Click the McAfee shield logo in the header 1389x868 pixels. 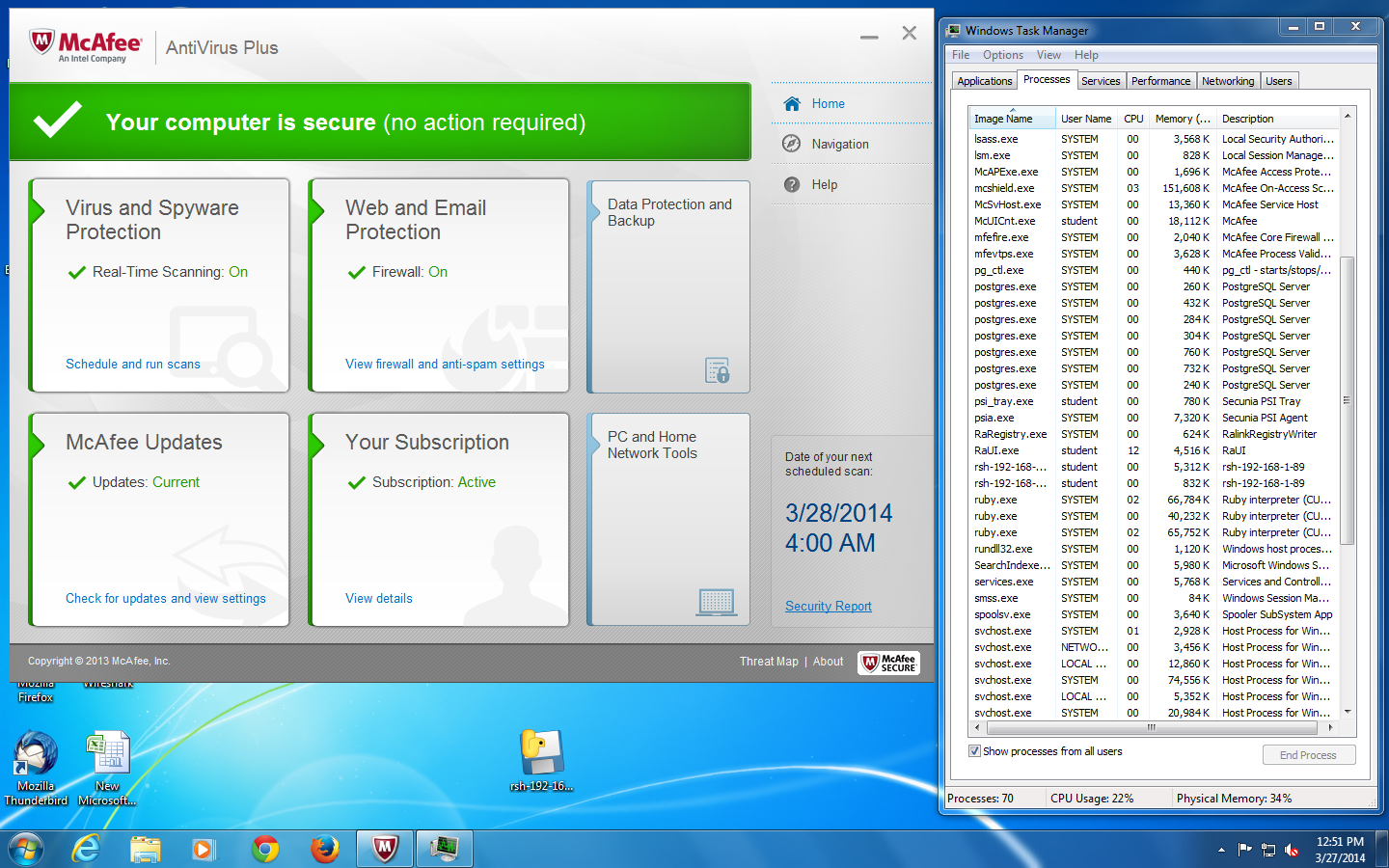[41, 42]
